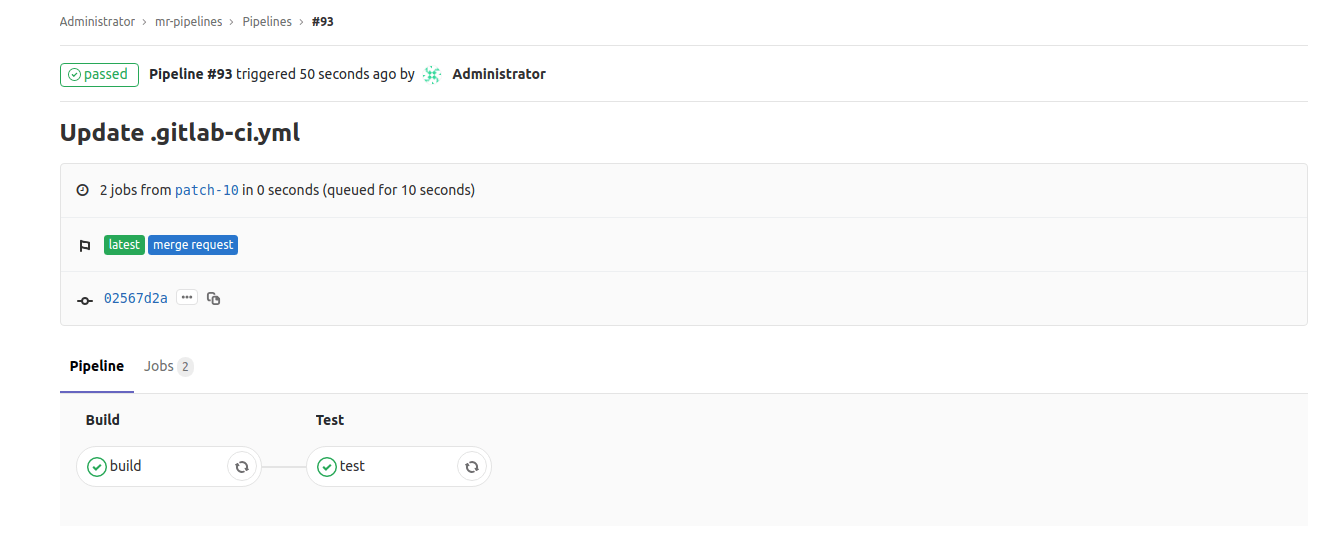The height and width of the screenshot is (560, 1336).
Task: Open the Administrator user profile link
Action: click(x=499, y=74)
